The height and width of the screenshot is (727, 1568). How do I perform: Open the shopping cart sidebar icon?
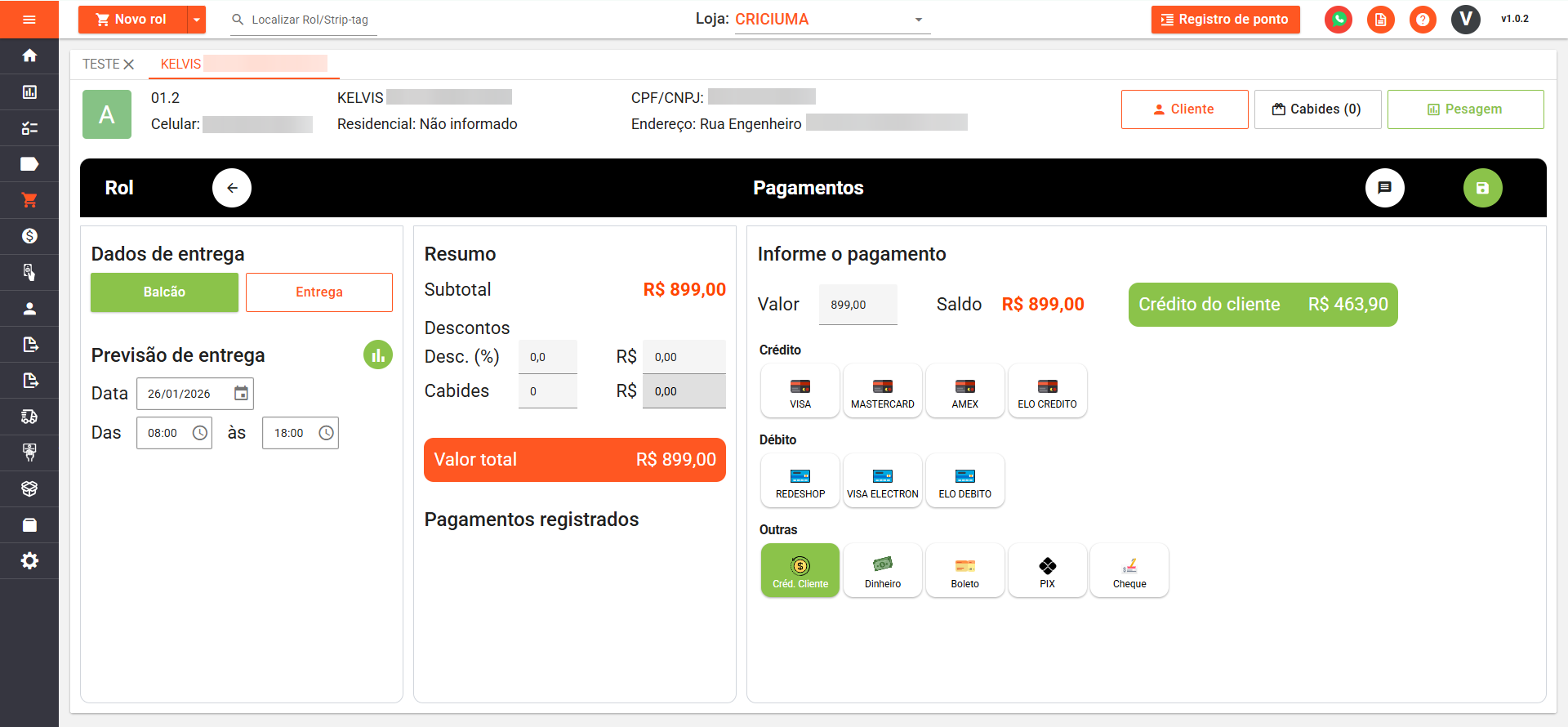pyautogui.click(x=29, y=200)
